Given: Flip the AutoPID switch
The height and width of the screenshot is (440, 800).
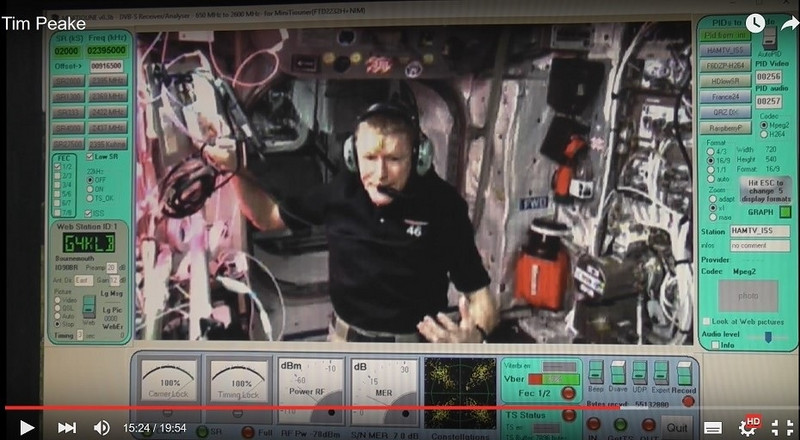Looking at the screenshot, I should click(769, 38).
